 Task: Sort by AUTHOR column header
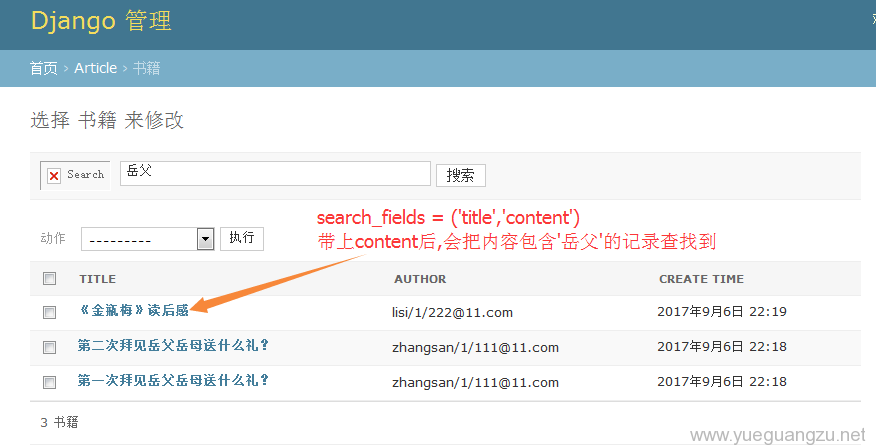420,279
